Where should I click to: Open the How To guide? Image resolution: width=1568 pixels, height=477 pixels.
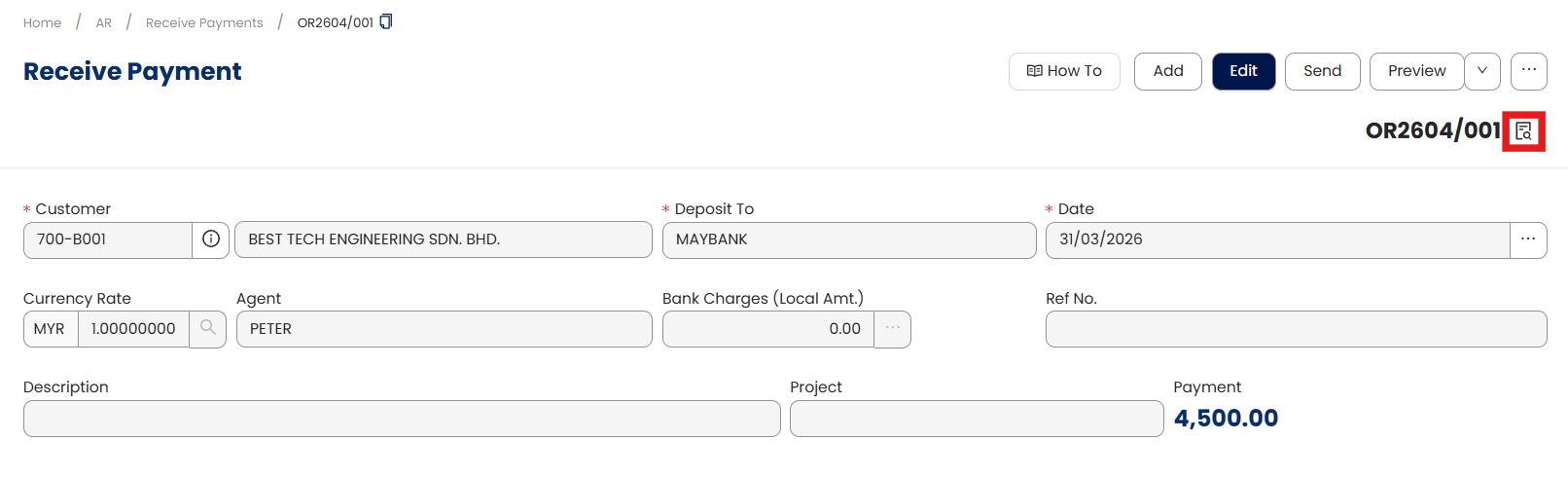[1064, 71]
